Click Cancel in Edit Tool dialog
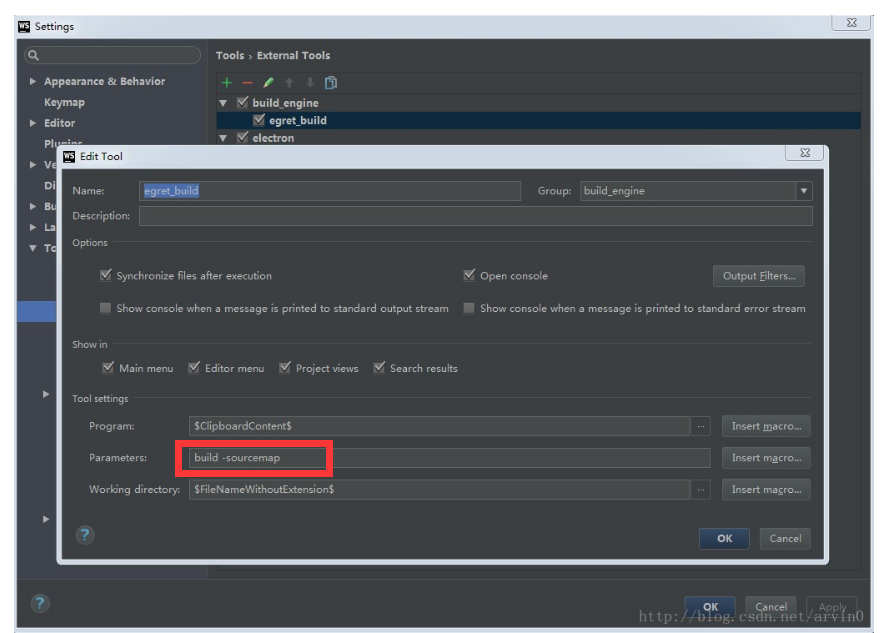883x633 pixels. click(785, 538)
